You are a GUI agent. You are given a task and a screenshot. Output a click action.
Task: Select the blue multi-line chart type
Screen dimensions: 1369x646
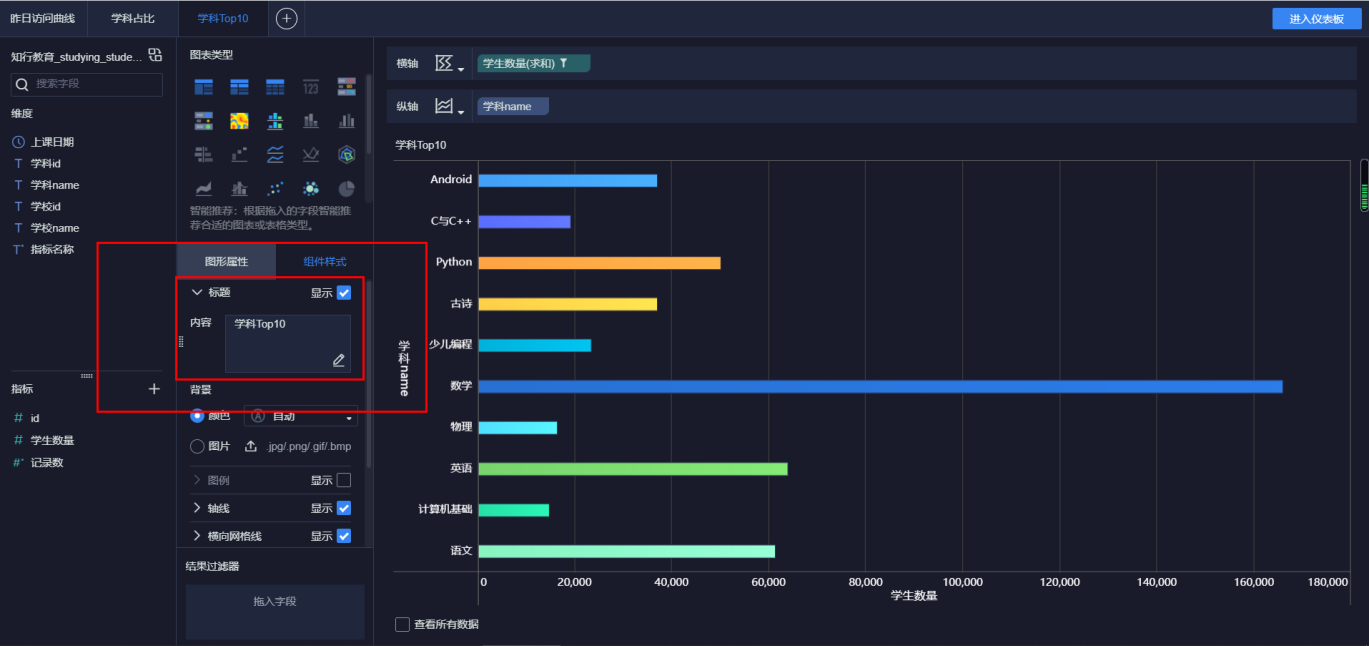click(x=275, y=154)
